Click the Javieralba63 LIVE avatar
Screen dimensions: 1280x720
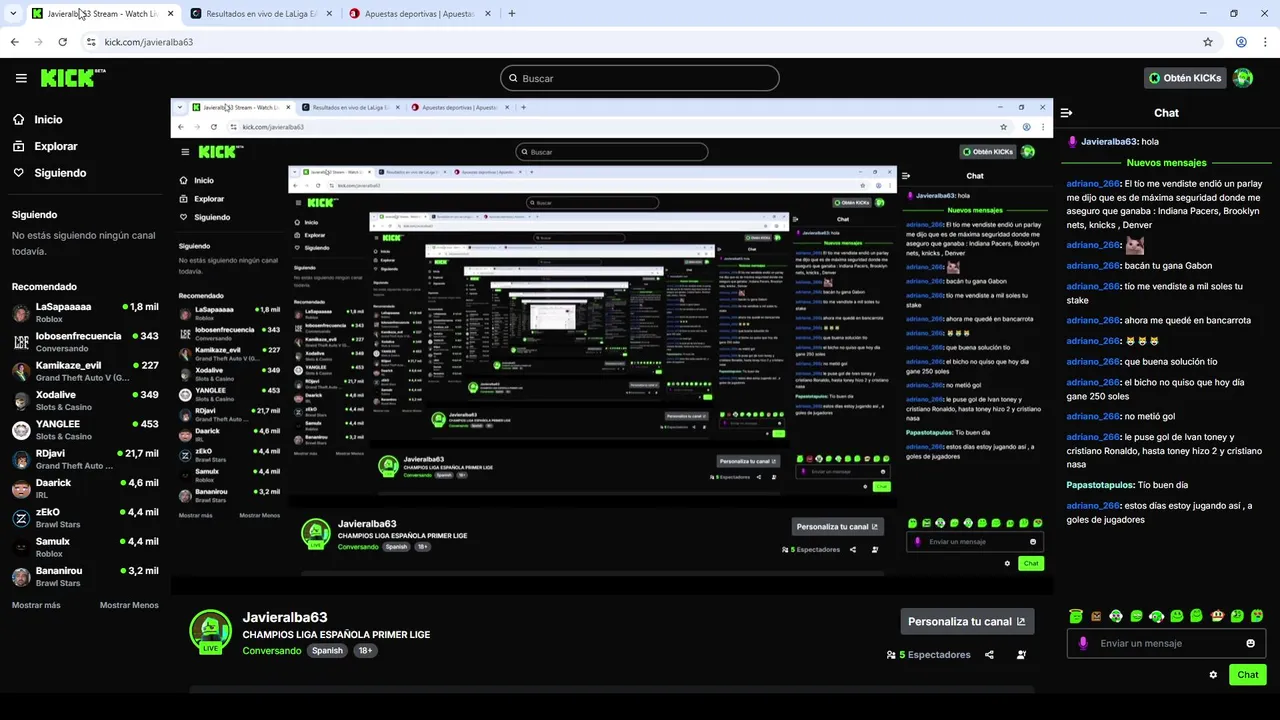(x=210, y=631)
